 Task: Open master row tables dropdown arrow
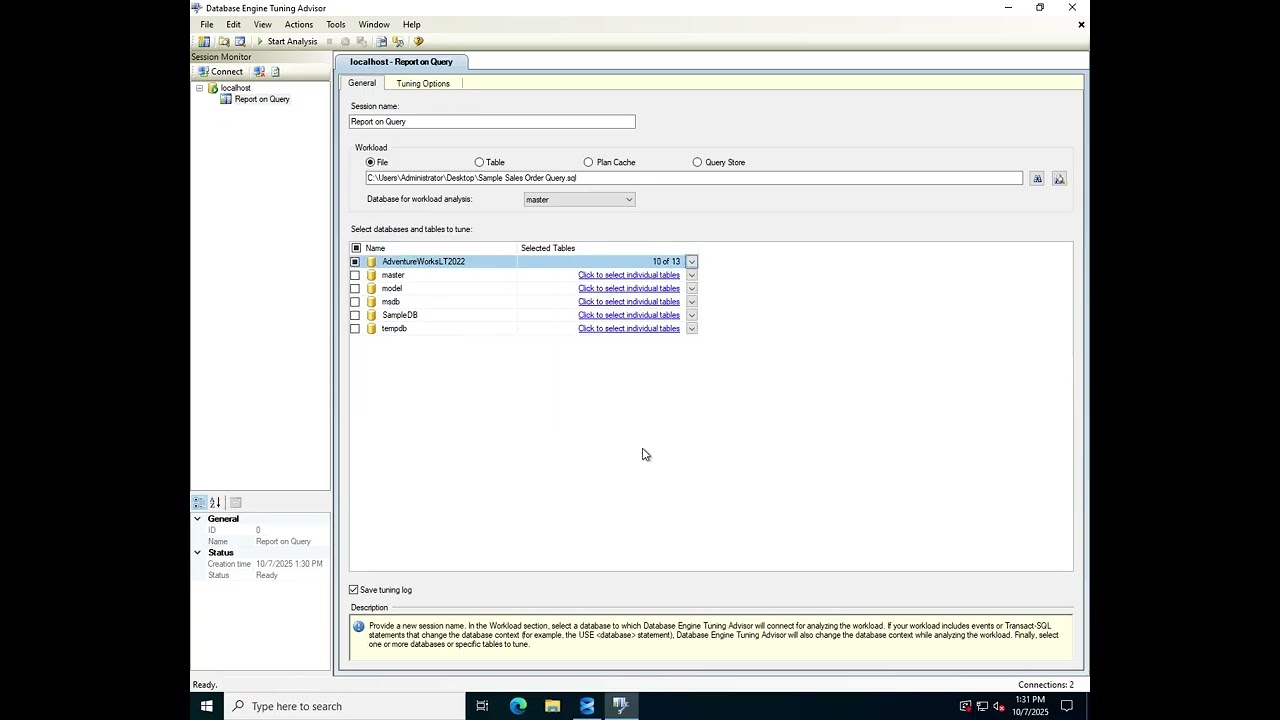pyautogui.click(x=691, y=275)
